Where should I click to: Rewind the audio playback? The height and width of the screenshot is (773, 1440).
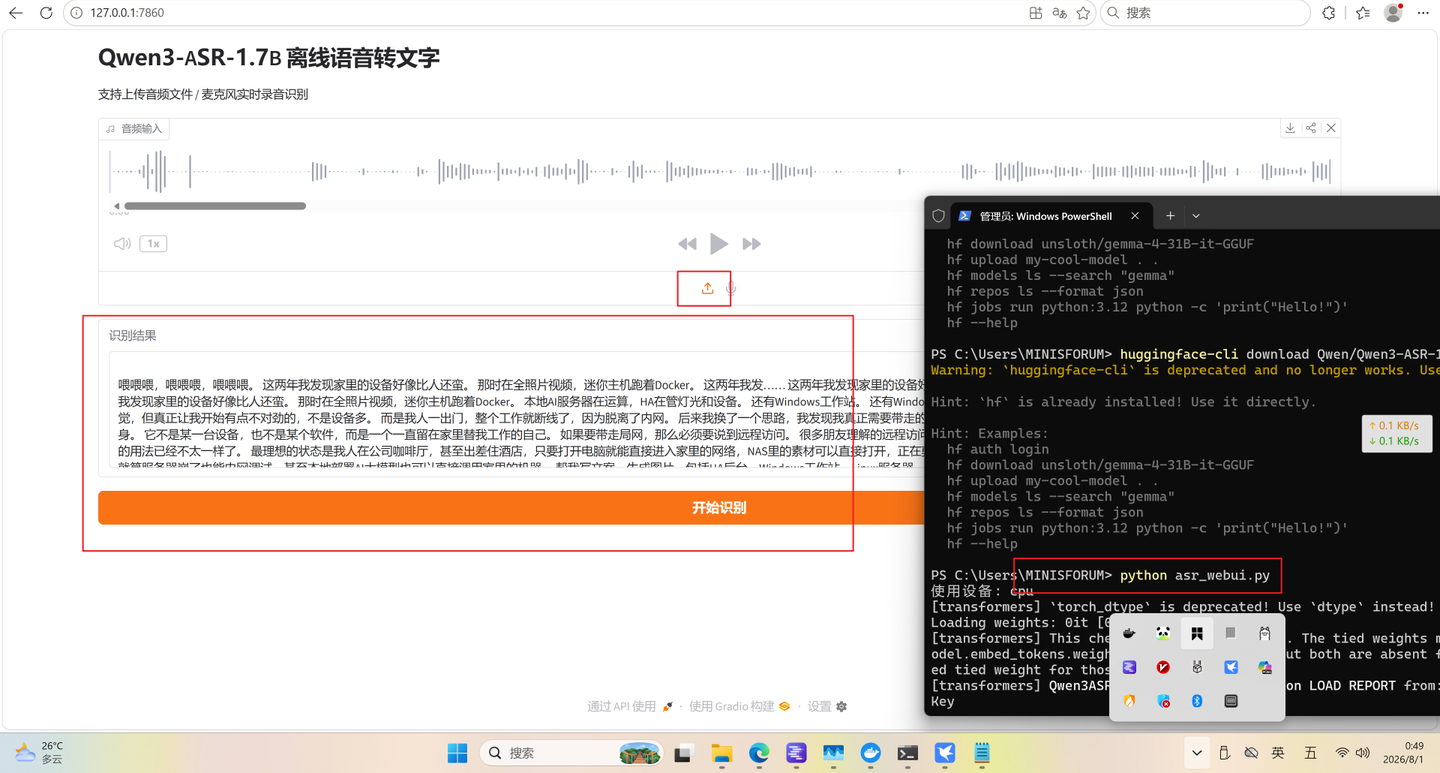687,244
